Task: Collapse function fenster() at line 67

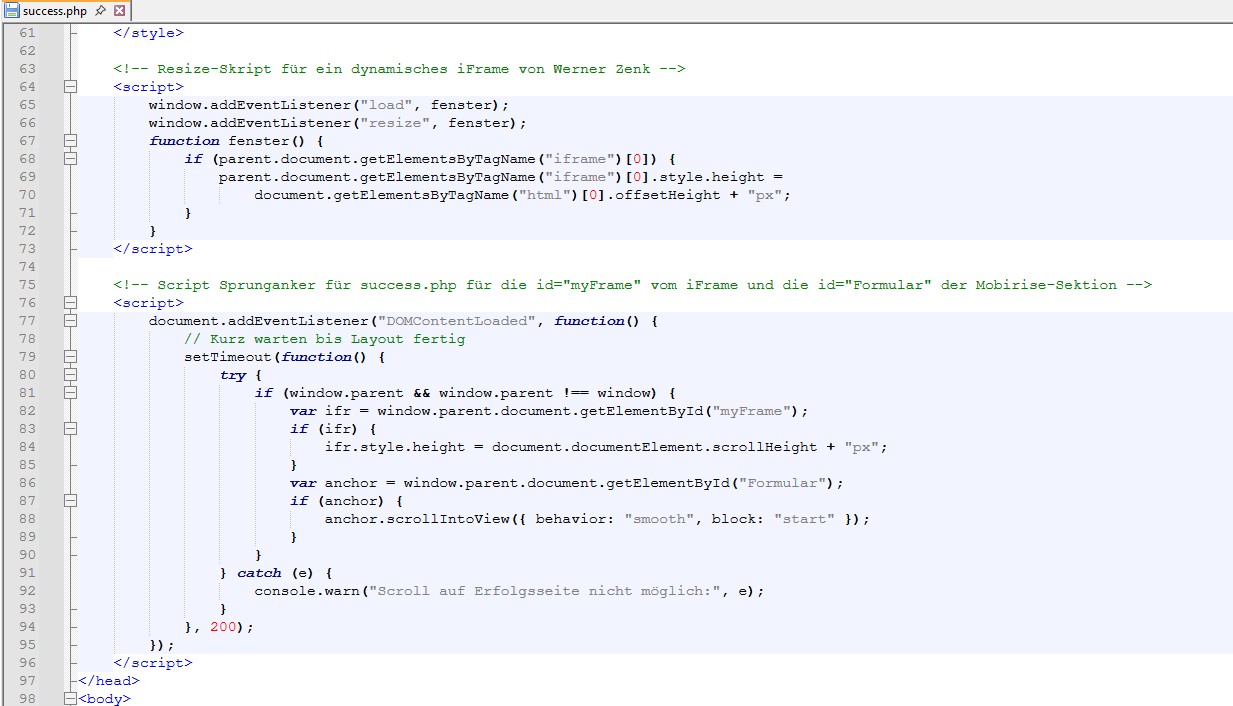Action: [71, 141]
